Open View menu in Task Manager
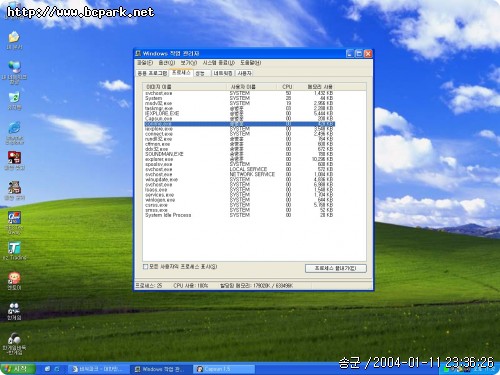 click(x=189, y=63)
